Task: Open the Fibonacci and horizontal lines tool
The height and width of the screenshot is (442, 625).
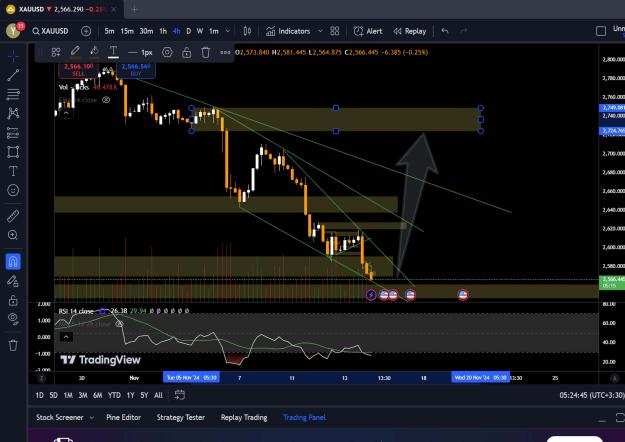Action: click(13, 94)
